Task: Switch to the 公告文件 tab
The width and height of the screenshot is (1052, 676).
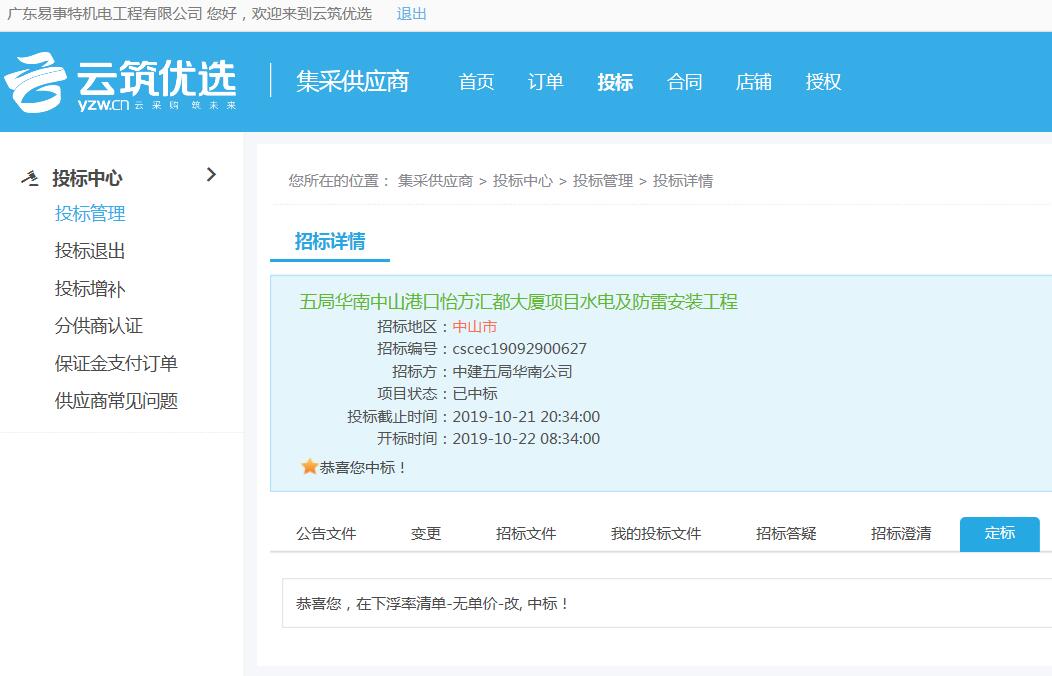Action: click(326, 534)
